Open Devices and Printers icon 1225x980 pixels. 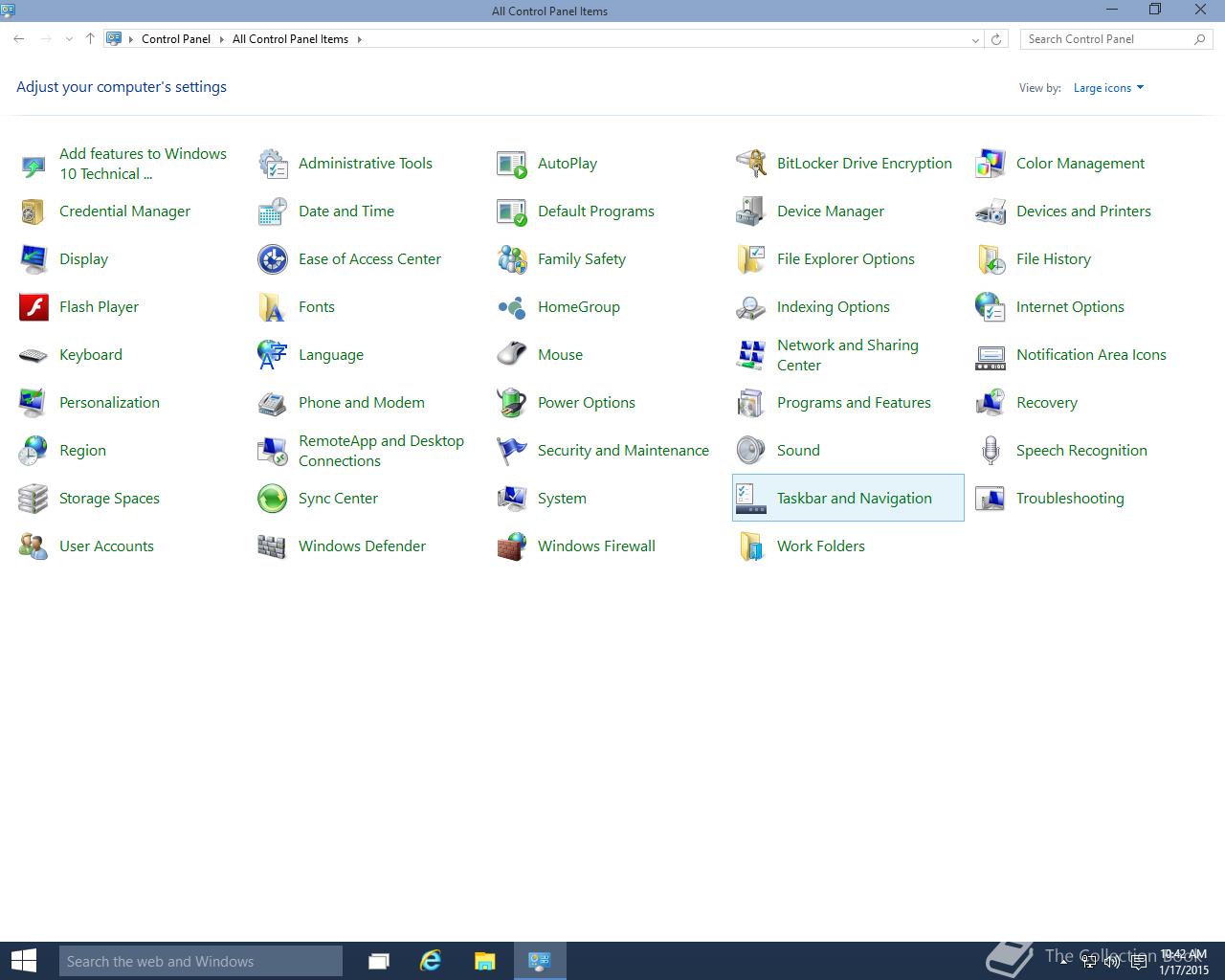click(991, 212)
